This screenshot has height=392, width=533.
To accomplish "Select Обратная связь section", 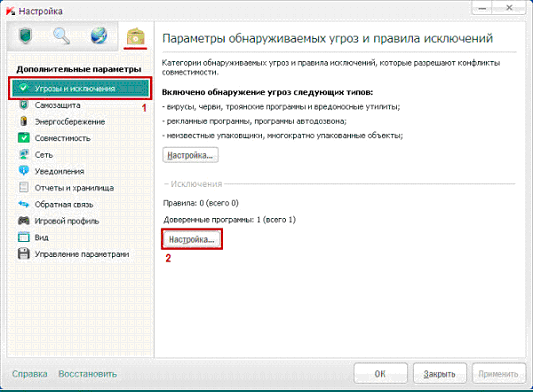I will (x=64, y=204).
